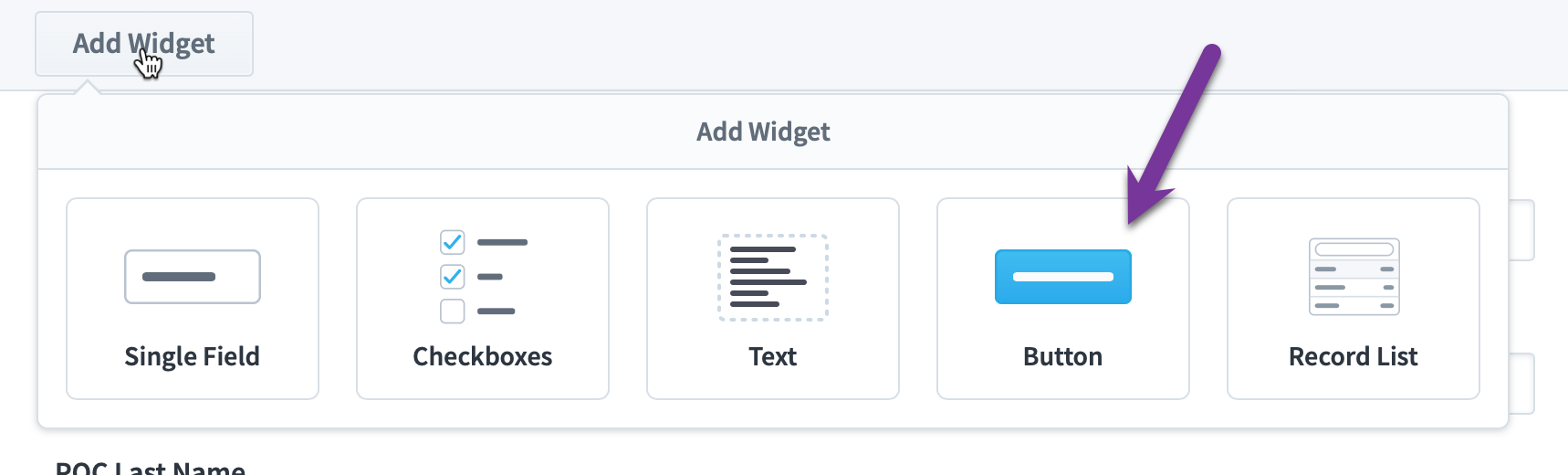Click the popover caret under Add Widget

coord(88,87)
